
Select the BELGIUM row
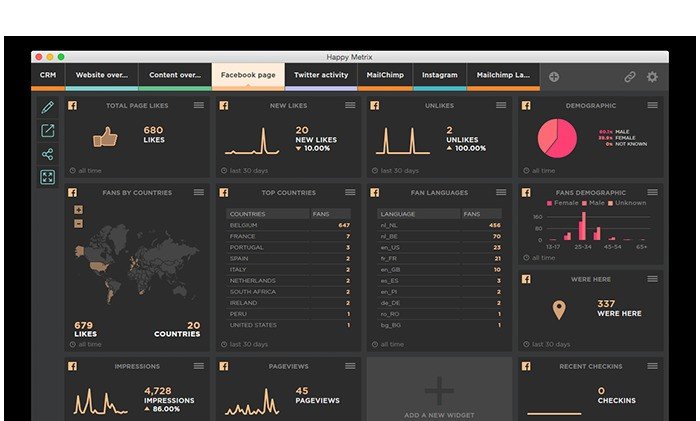pos(289,225)
